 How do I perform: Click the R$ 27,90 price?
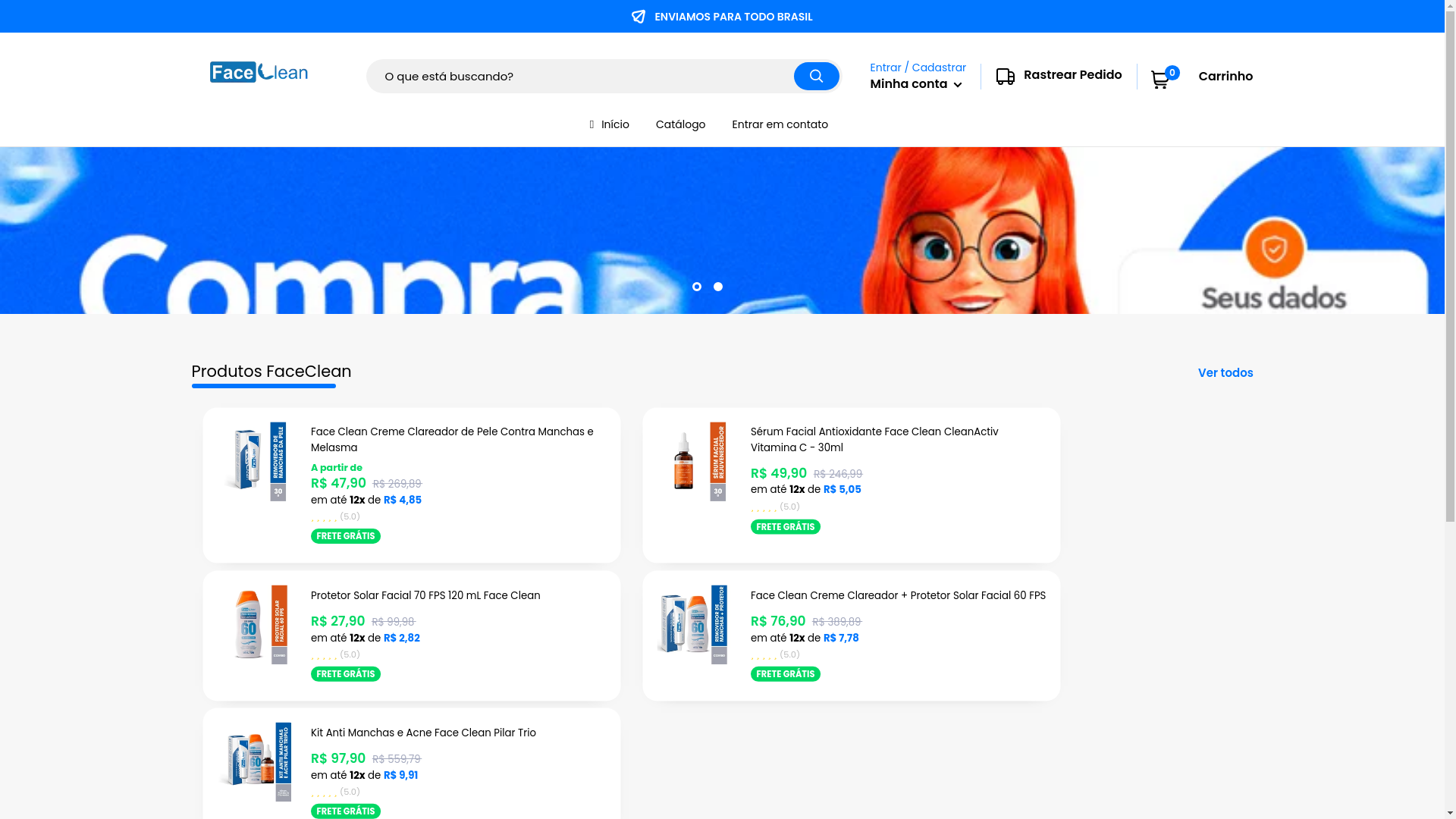337,621
